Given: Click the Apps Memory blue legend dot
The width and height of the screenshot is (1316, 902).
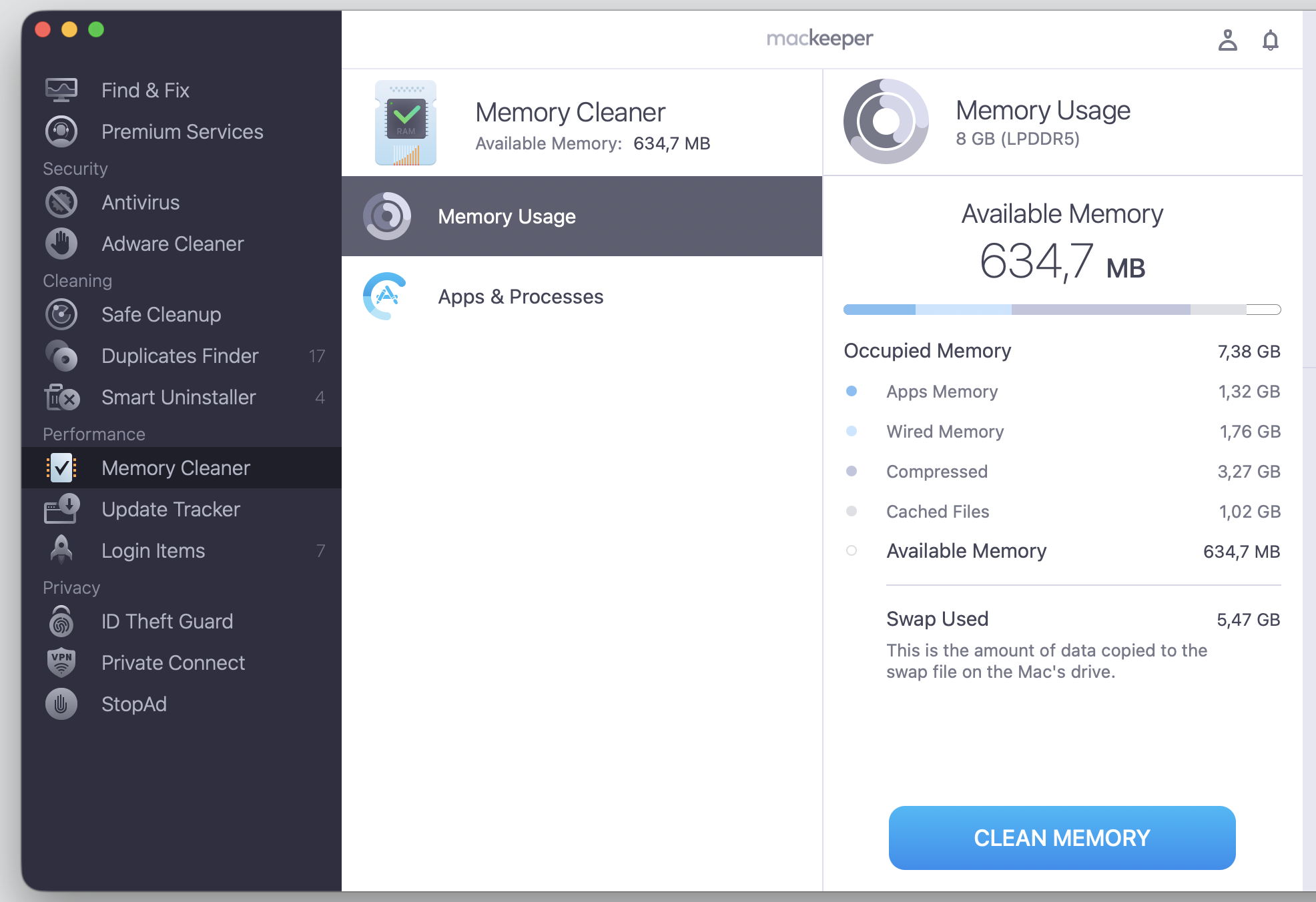Looking at the screenshot, I should (852, 391).
